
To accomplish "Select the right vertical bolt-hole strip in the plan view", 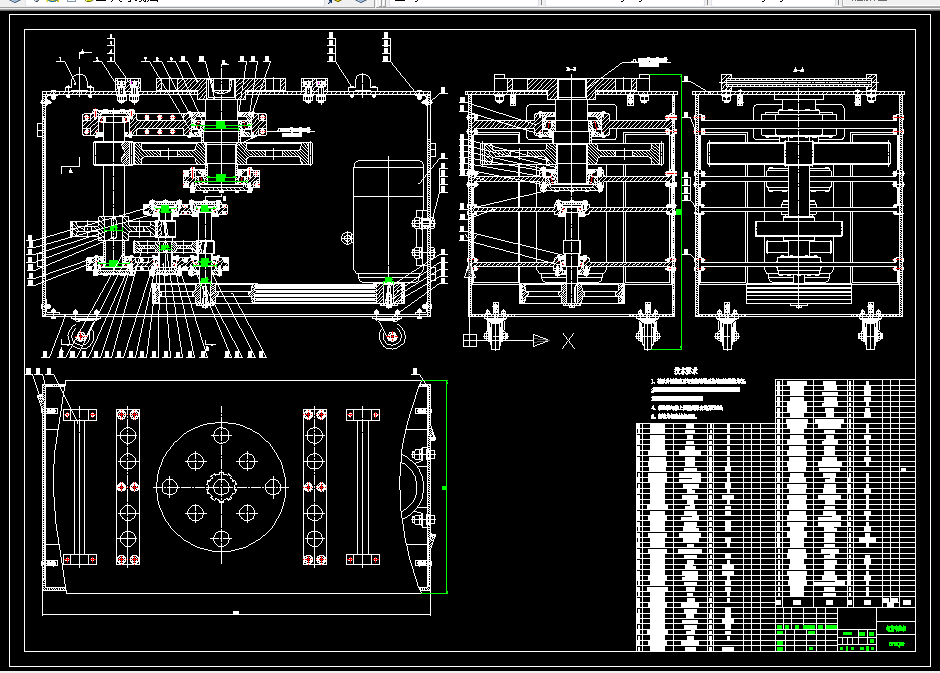I will [315, 487].
